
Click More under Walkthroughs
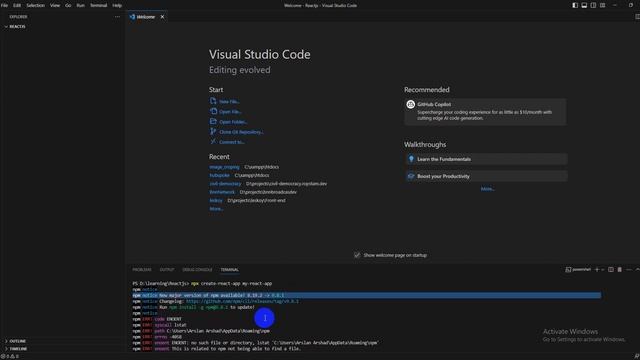(x=487, y=189)
